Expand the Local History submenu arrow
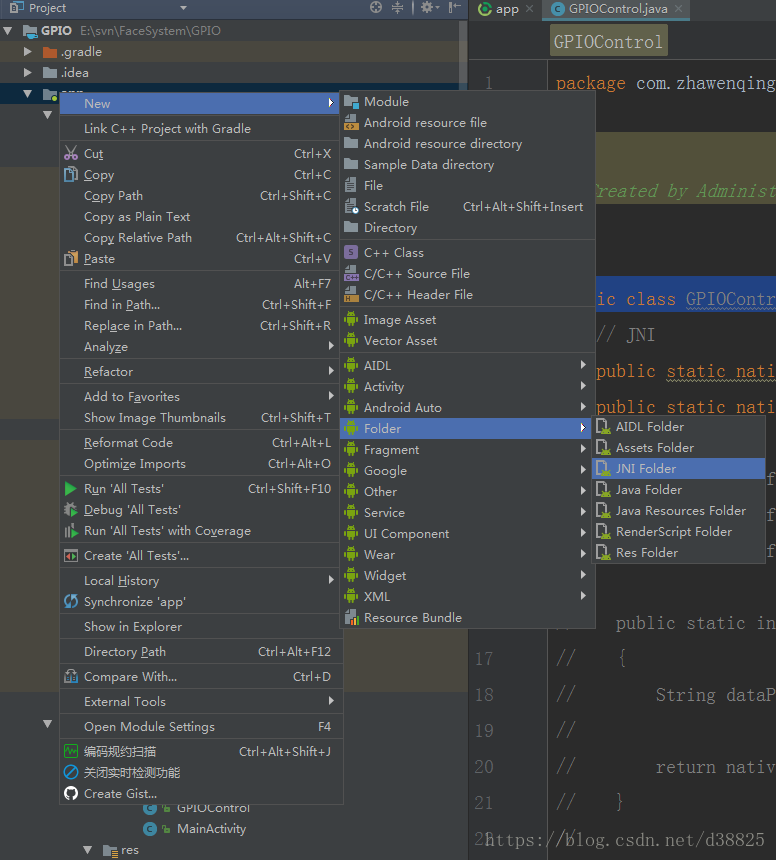 tap(331, 580)
